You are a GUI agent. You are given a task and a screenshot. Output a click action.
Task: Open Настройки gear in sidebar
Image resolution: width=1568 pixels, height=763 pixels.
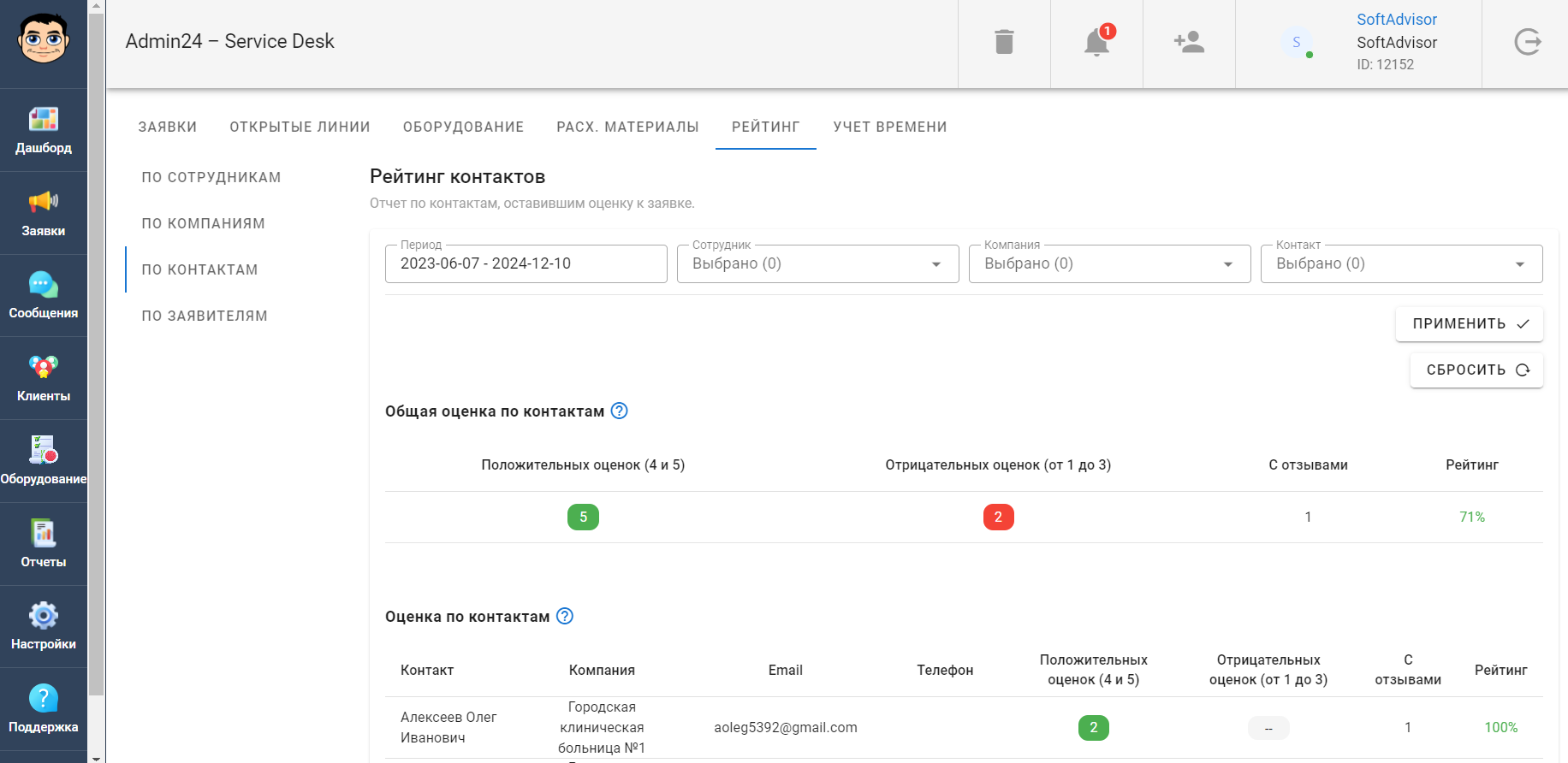tap(43, 627)
